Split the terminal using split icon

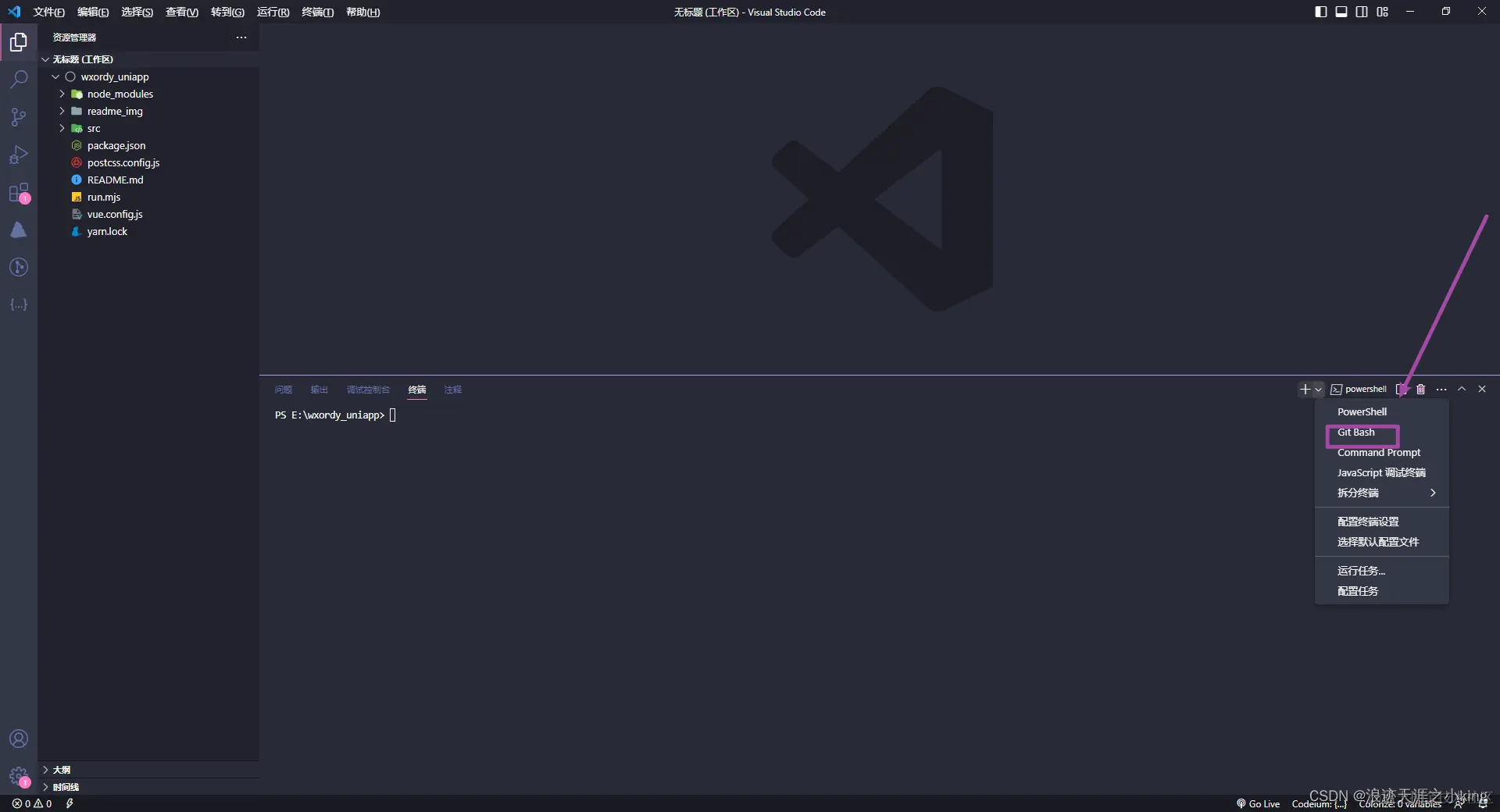[1402, 389]
